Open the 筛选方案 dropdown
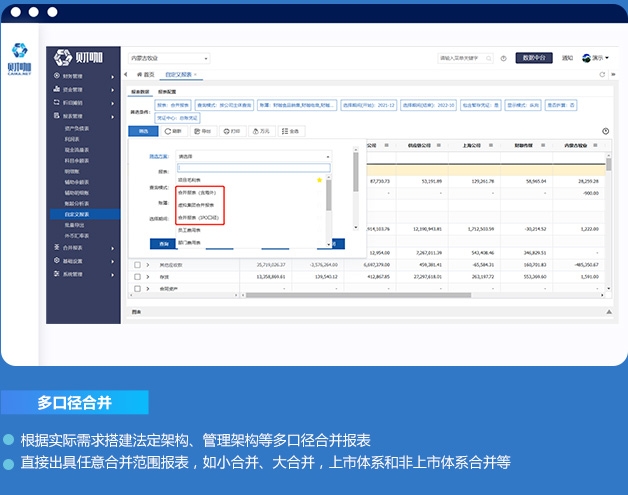This screenshot has height=495, width=628. 254,157
